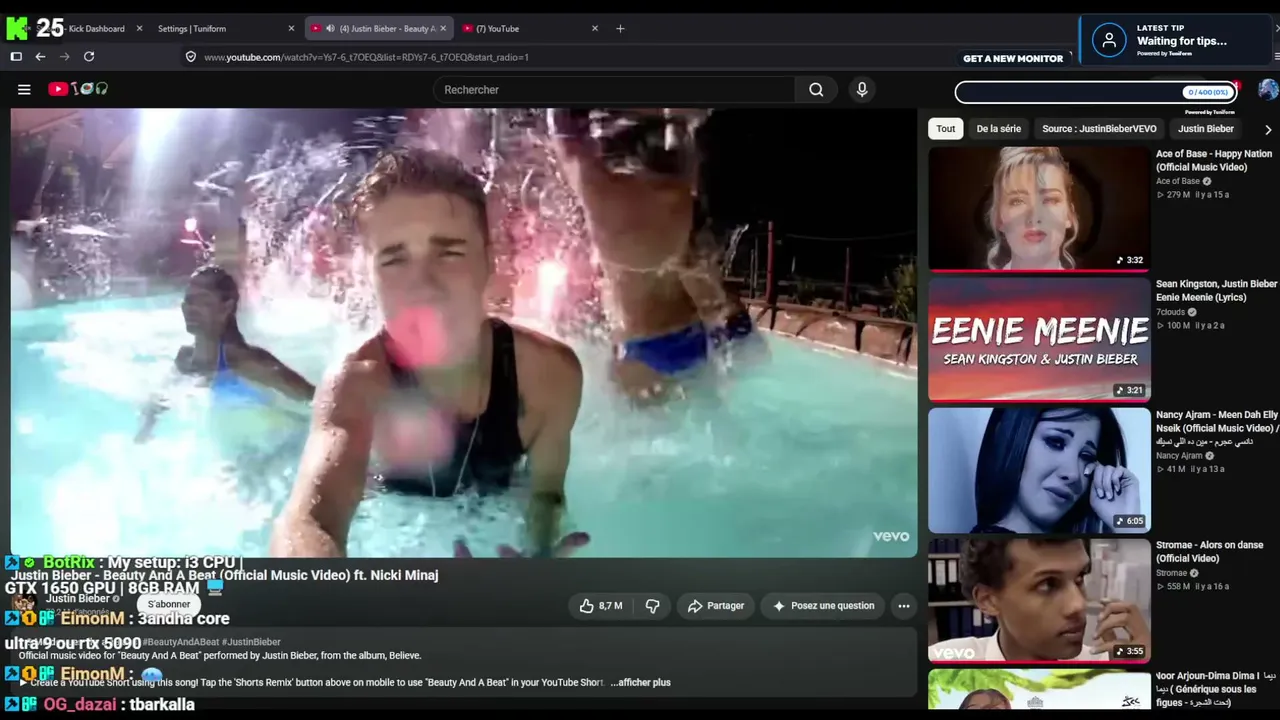Select the Tout filter chip
The width and height of the screenshot is (1280, 720).
click(946, 129)
